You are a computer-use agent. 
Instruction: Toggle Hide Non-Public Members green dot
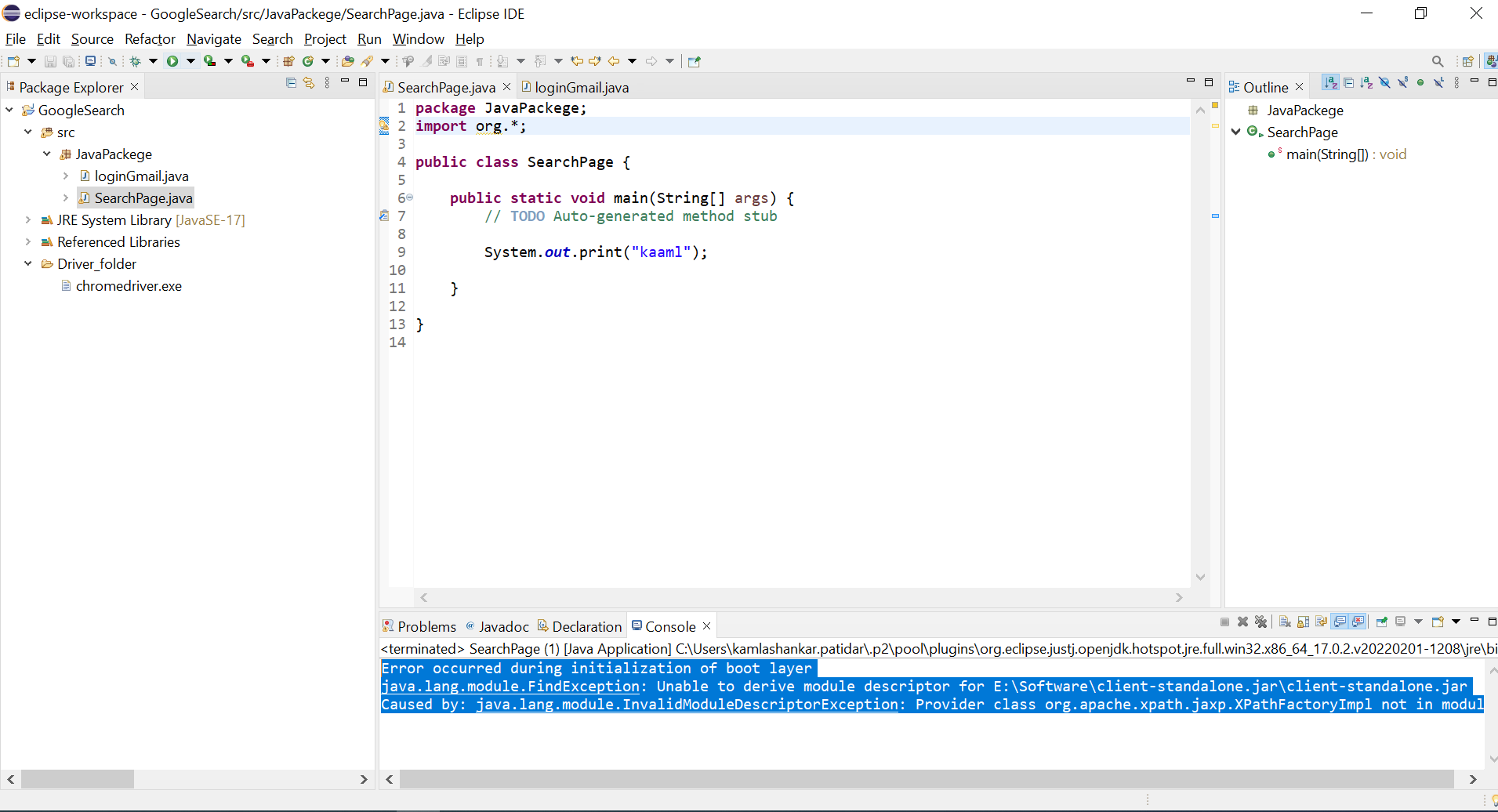[1420, 82]
